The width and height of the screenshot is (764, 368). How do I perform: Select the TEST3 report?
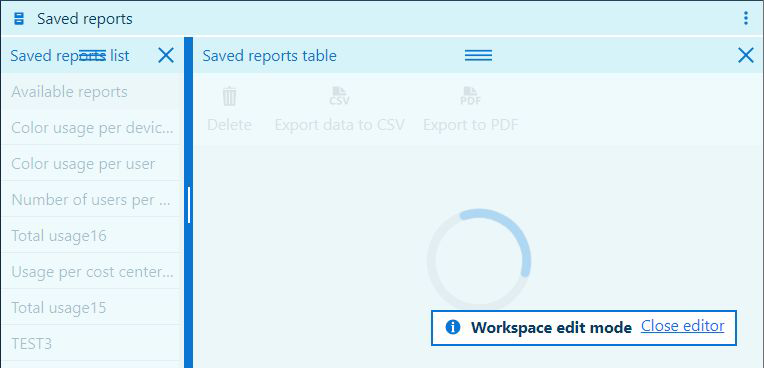(93, 344)
